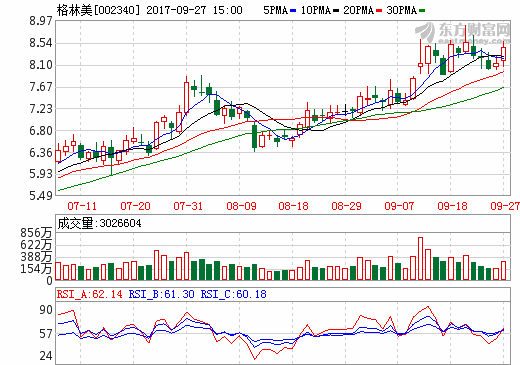Click the 08-09 date axis label

click(x=241, y=206)
